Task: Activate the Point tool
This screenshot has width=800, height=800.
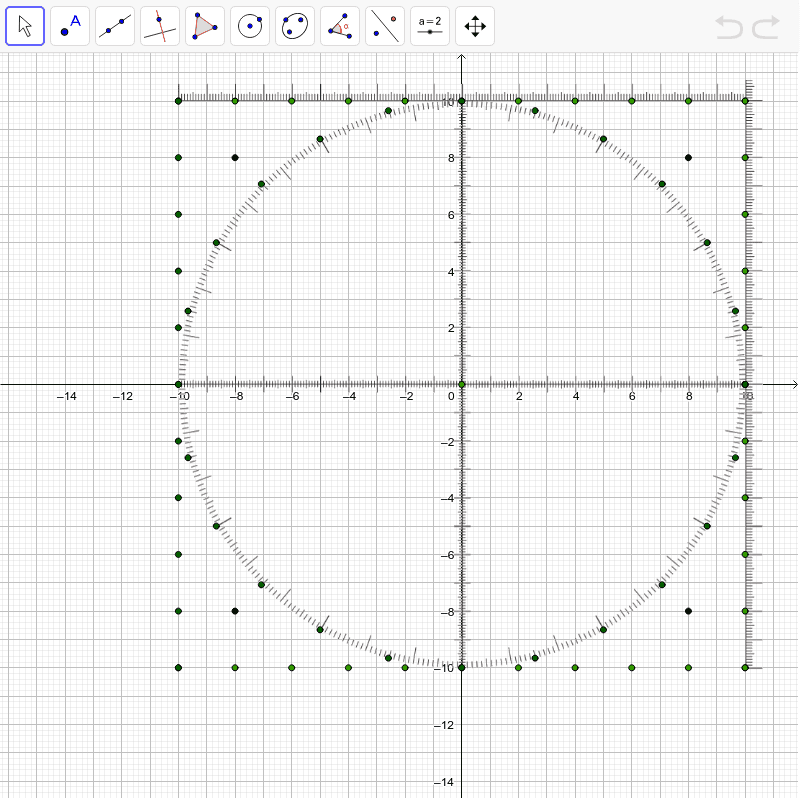Action: click(x=69, y=25)
